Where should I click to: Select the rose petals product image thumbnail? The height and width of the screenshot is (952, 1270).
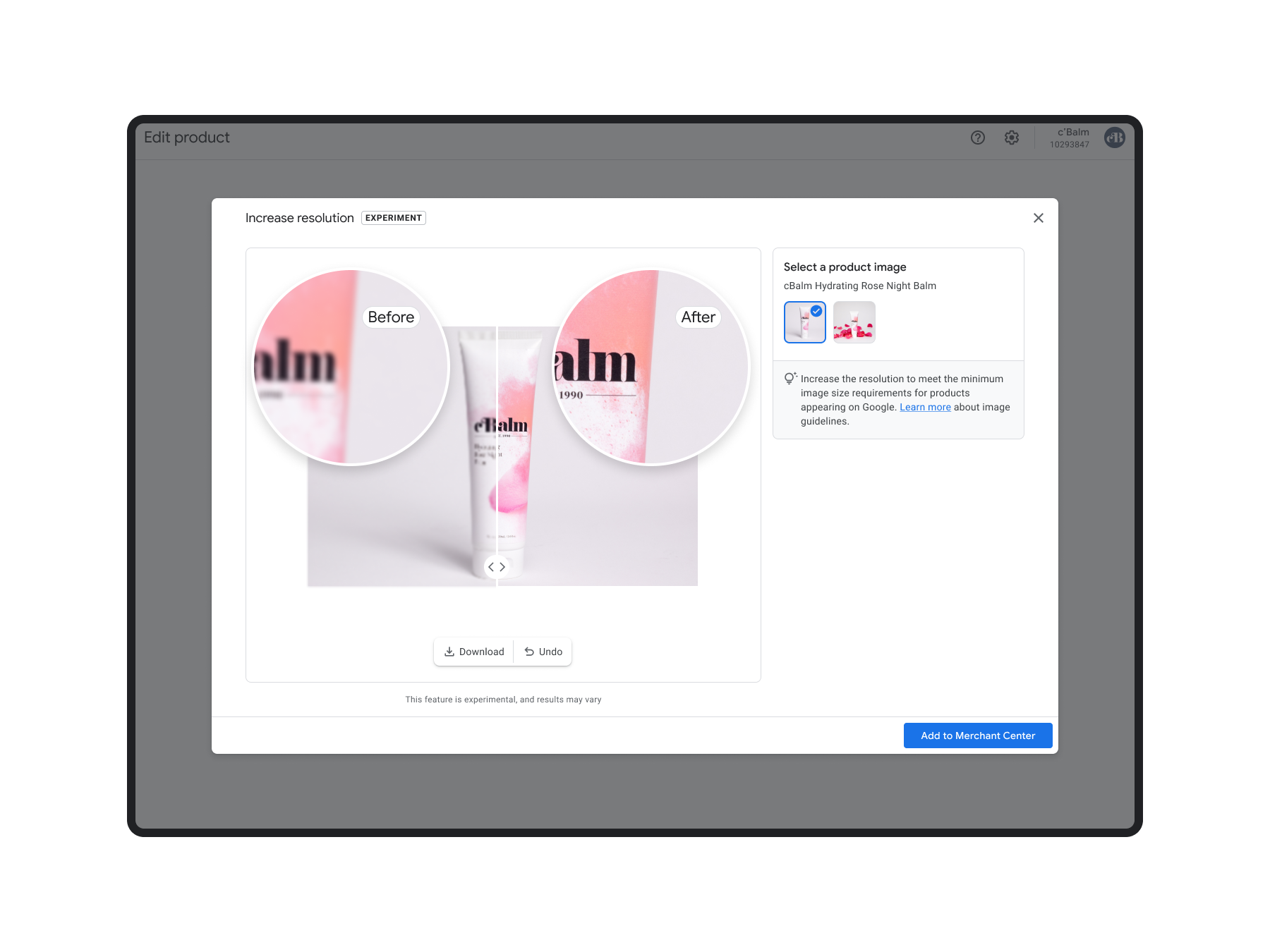click(x=854, y=322)
